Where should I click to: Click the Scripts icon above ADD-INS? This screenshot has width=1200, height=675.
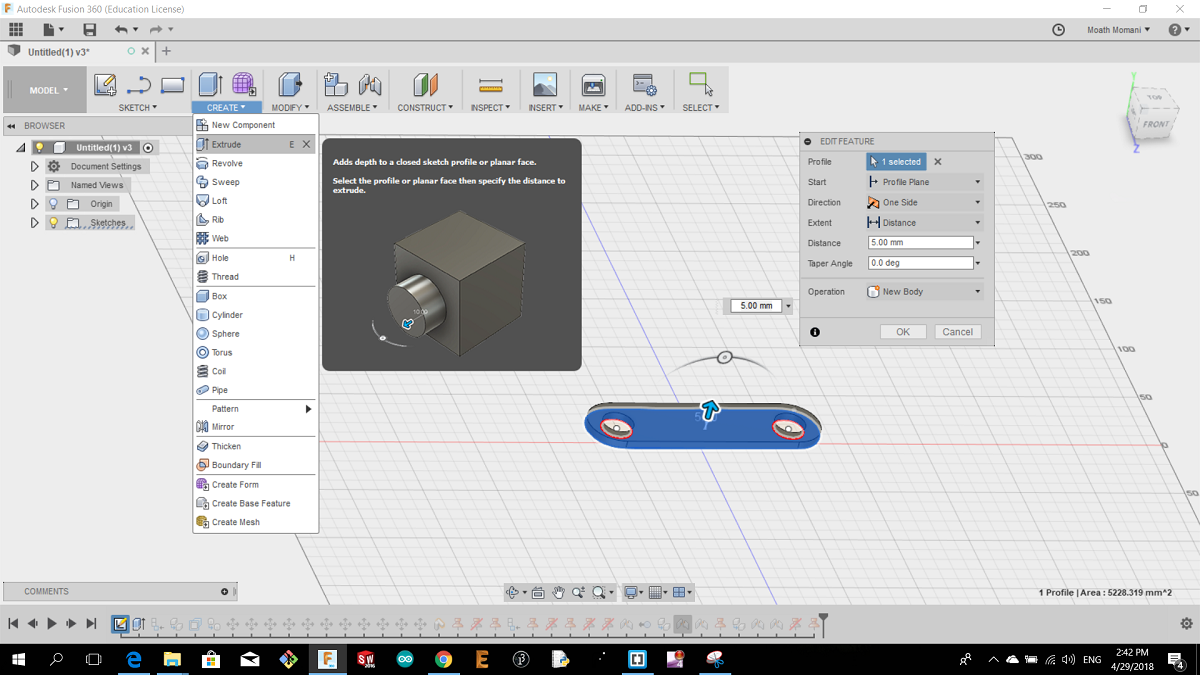click(x=644, y=85)
